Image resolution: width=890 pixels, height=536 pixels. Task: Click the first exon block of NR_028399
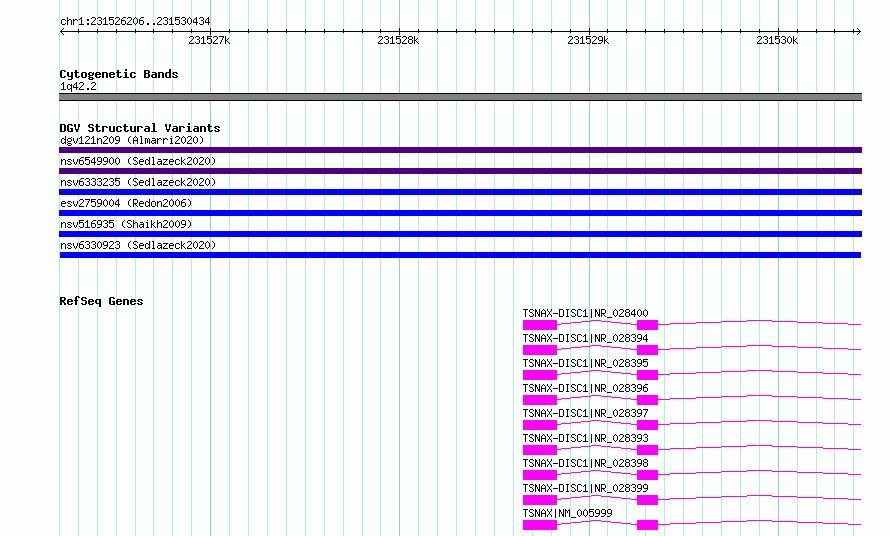pos(540,500)
